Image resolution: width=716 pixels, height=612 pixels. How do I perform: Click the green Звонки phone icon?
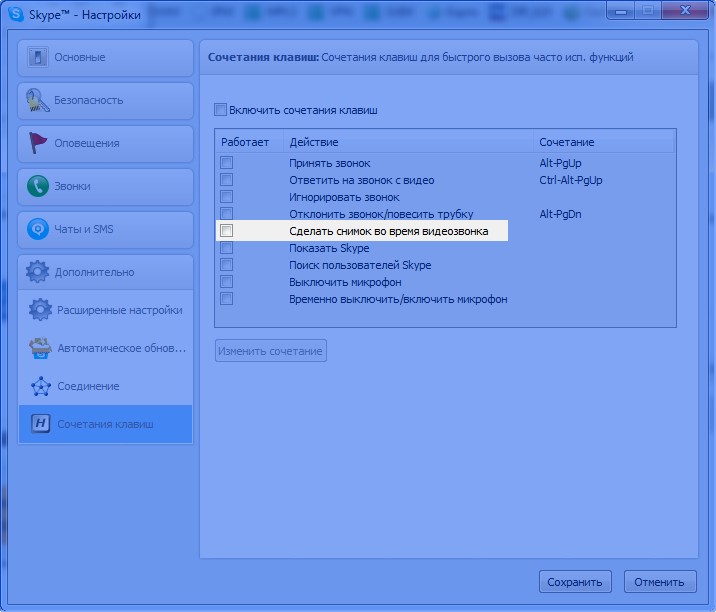click(x=38, y=186)
